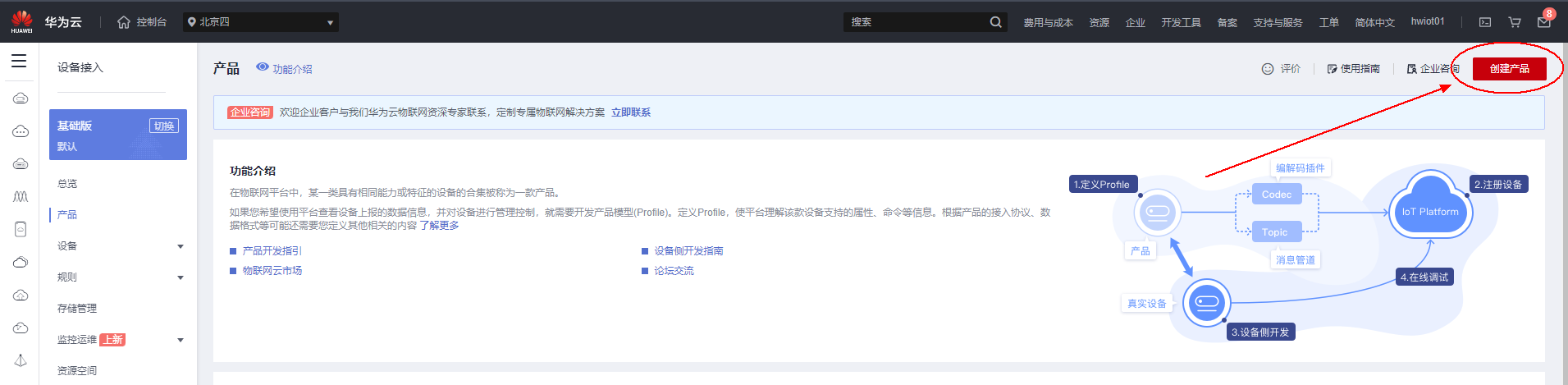Click the device rectangle icon in the sidebar
This screenshot has width=1568, height=385.
(21, 230)
